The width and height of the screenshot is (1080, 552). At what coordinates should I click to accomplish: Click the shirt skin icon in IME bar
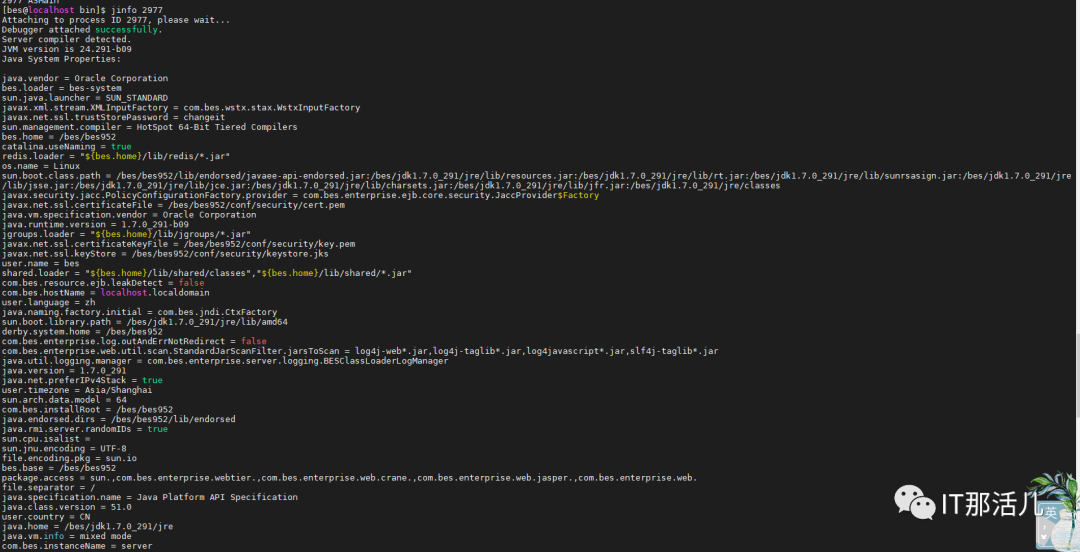[x=1043, y=537]
